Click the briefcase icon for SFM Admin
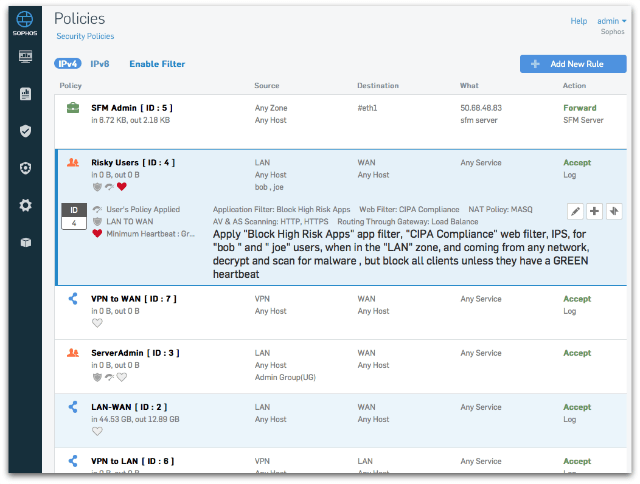Image resolution: width=640 pixels, height=484 pixels. (73, 109)
